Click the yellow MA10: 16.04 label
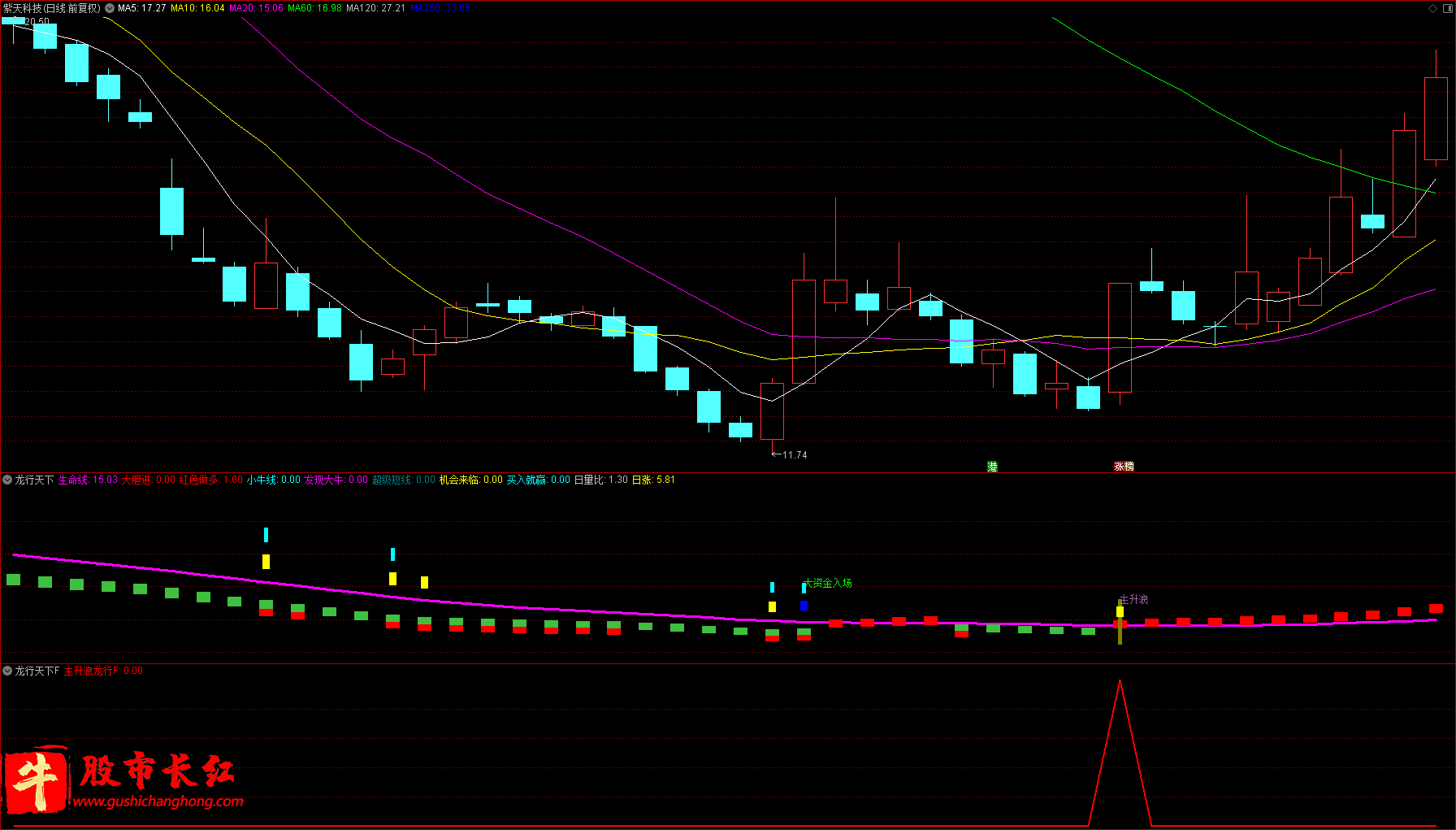This screenshot has height=830, width=1456. (197, 8)
